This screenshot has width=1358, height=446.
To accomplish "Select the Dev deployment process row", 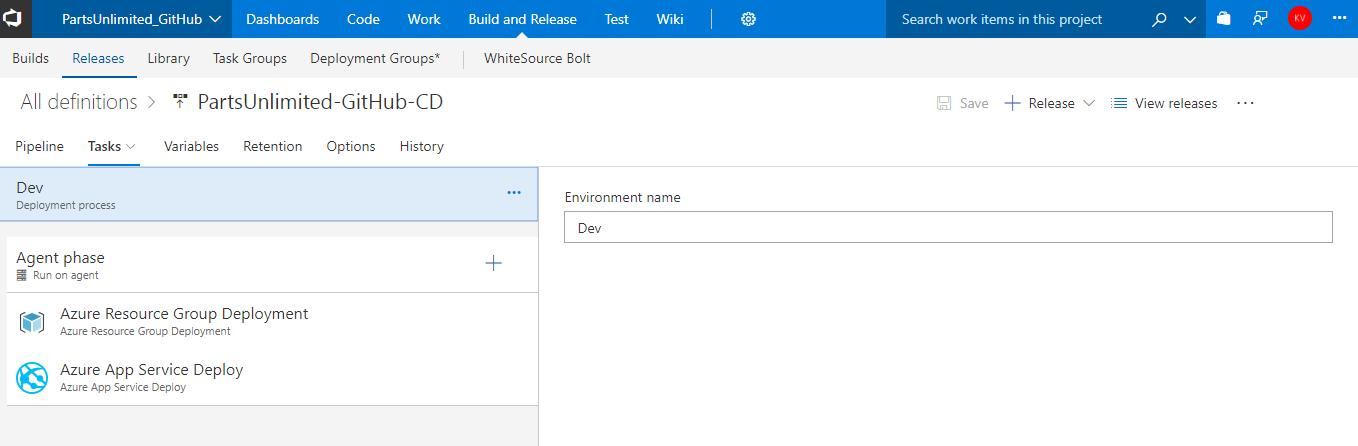I will (269, 194).
